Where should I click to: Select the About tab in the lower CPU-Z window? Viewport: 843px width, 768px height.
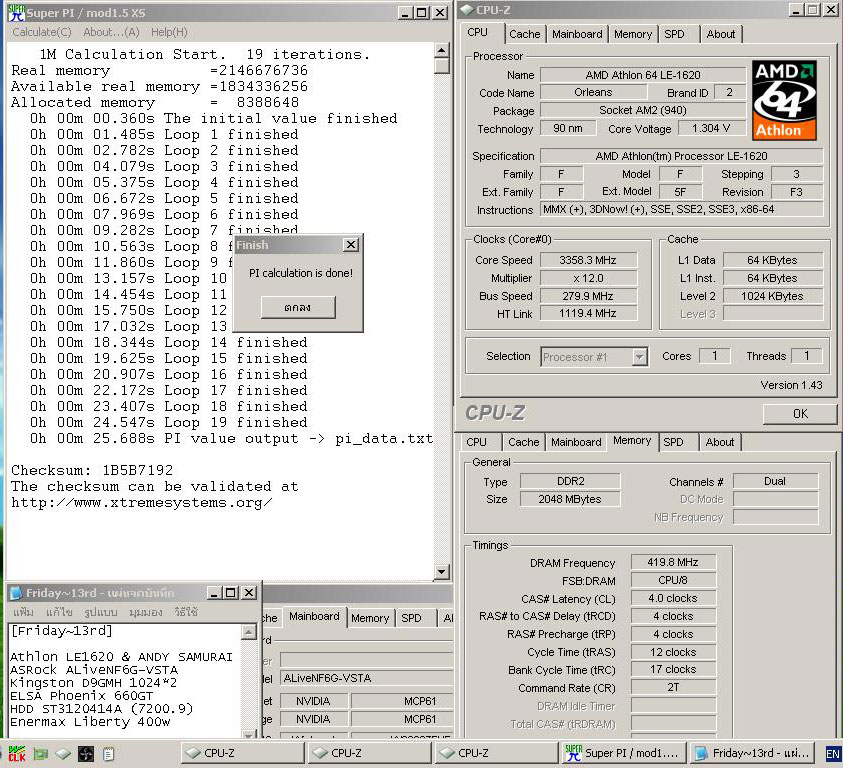[x=719, y=442]
